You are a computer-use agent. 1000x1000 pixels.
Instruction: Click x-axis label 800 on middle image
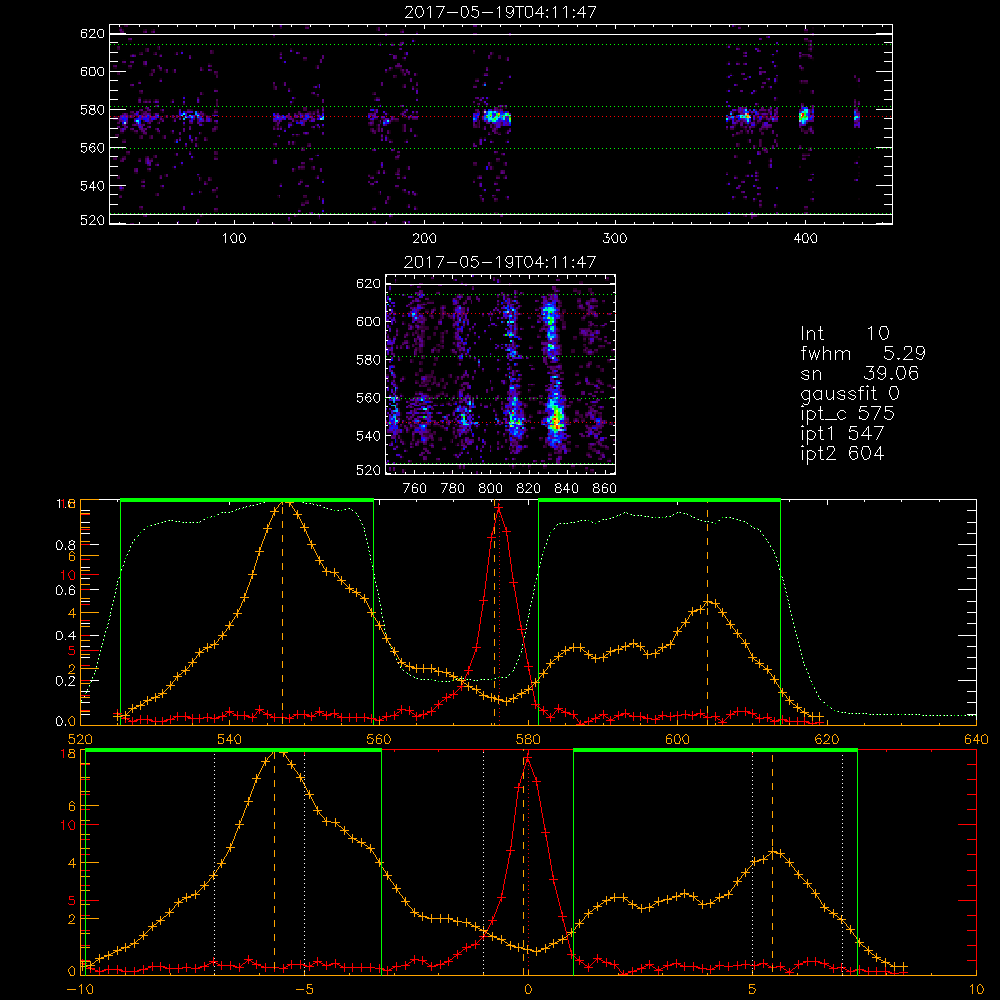[490, 489]
